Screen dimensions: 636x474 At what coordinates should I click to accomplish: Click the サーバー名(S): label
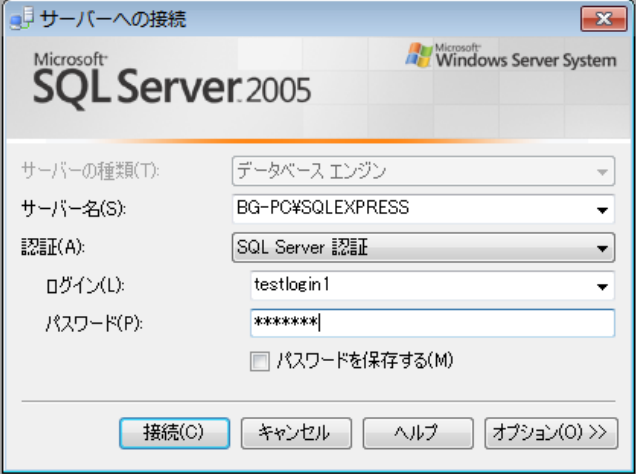(x=73, y=209)
